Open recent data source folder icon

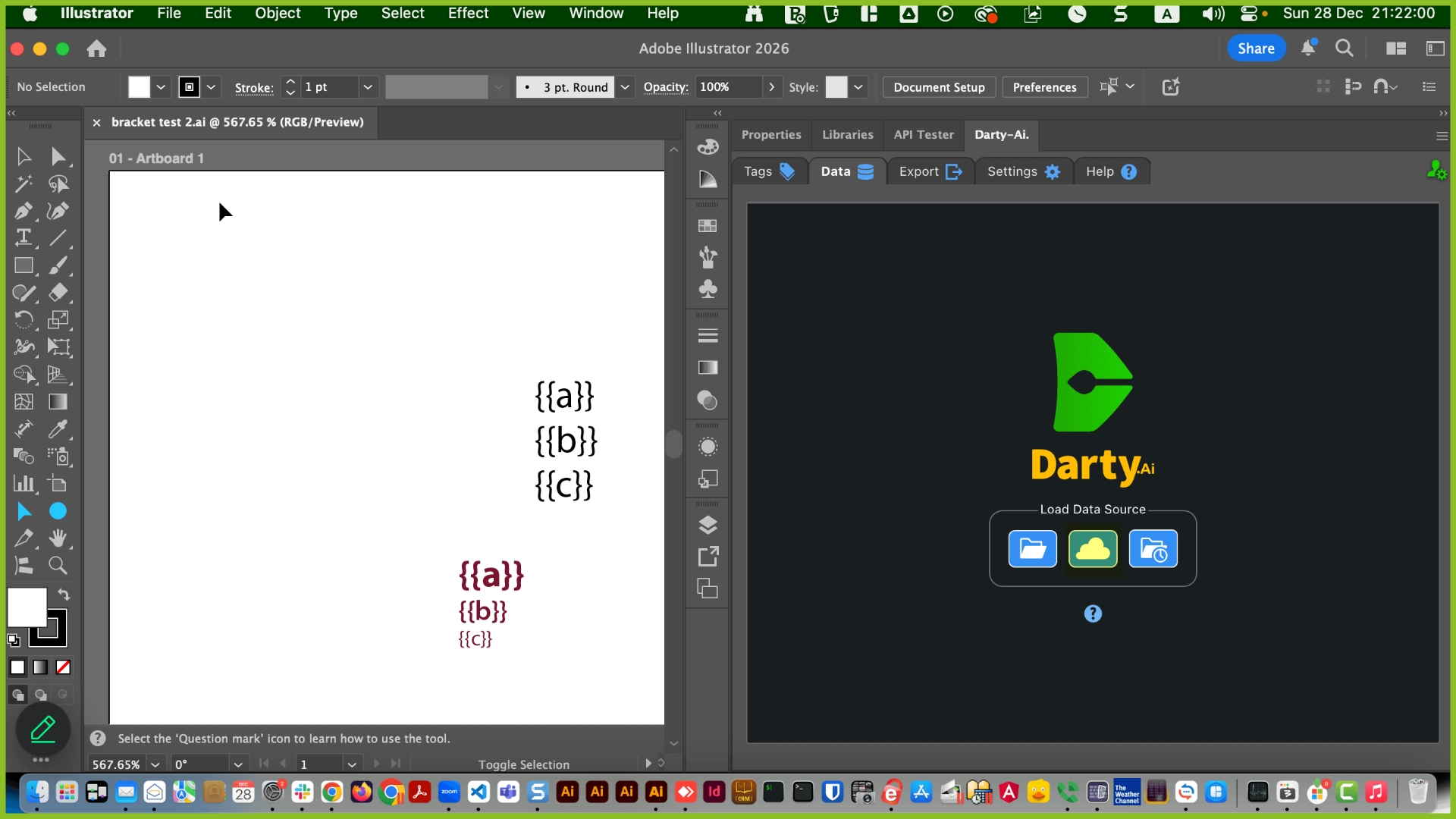click(1153, 549)
